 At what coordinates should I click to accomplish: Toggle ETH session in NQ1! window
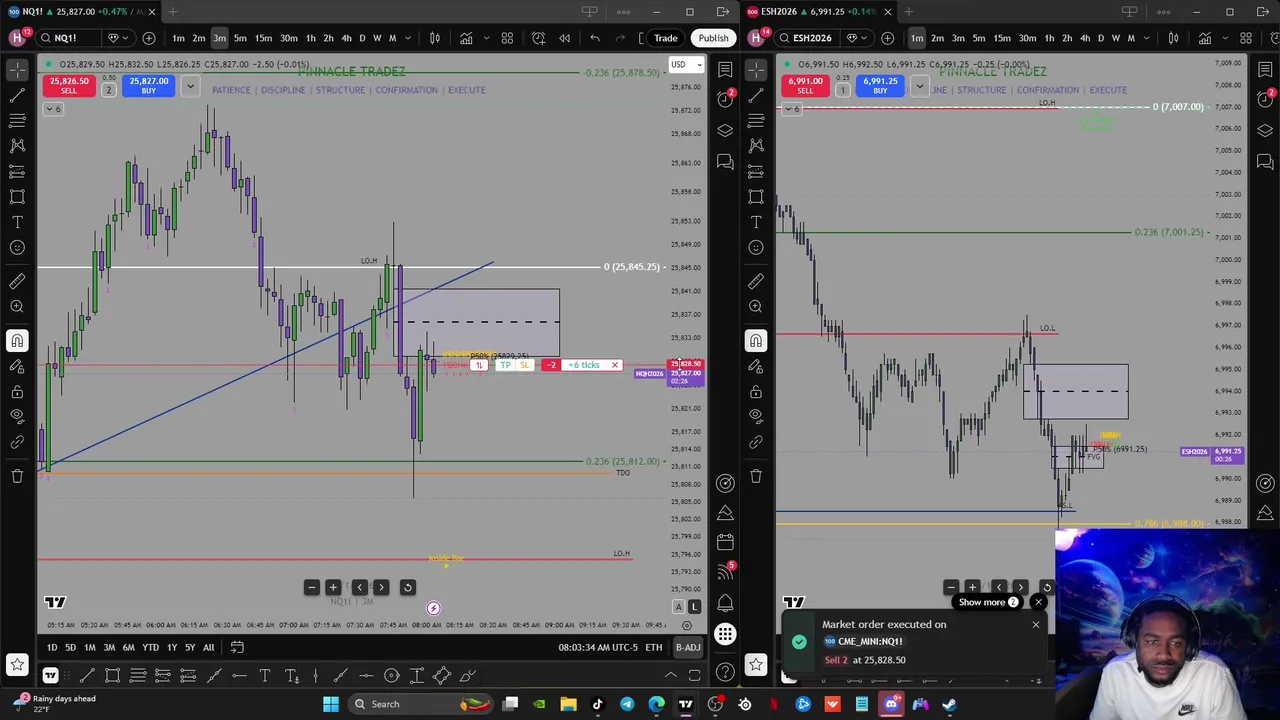653,648
